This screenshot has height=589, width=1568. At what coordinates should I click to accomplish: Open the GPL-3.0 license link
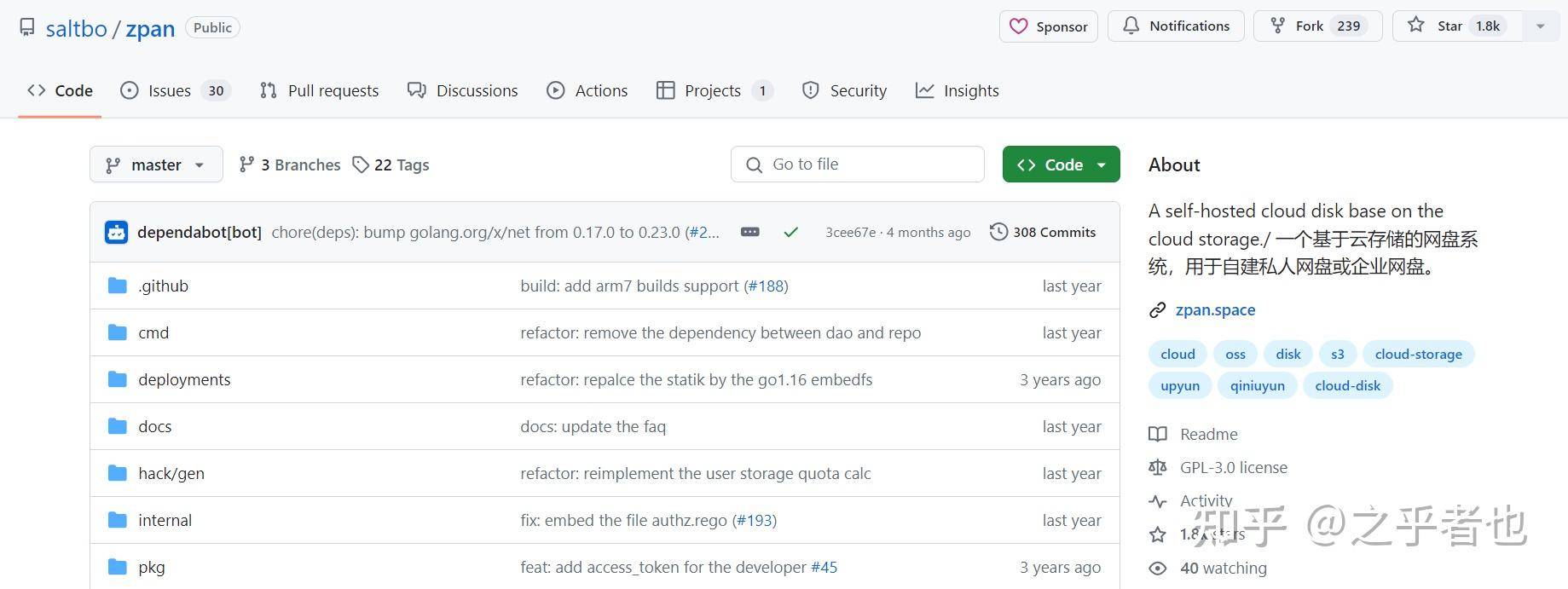point(1234,467)
